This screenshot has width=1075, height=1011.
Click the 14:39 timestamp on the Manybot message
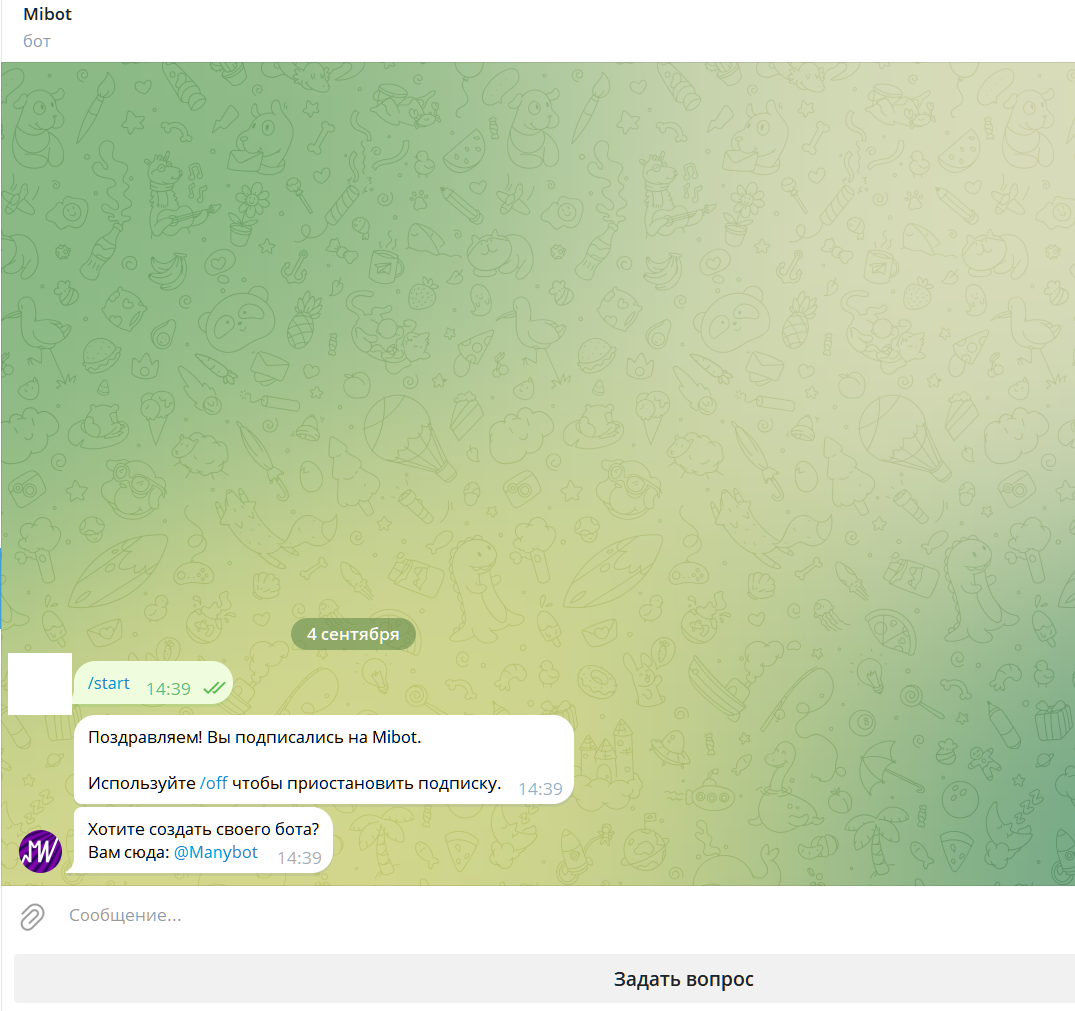(x=299, y=858)
